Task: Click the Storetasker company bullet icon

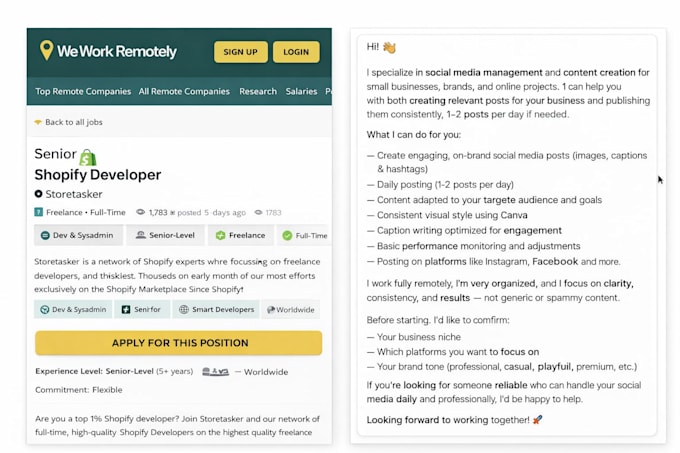Action: [39, 194]
